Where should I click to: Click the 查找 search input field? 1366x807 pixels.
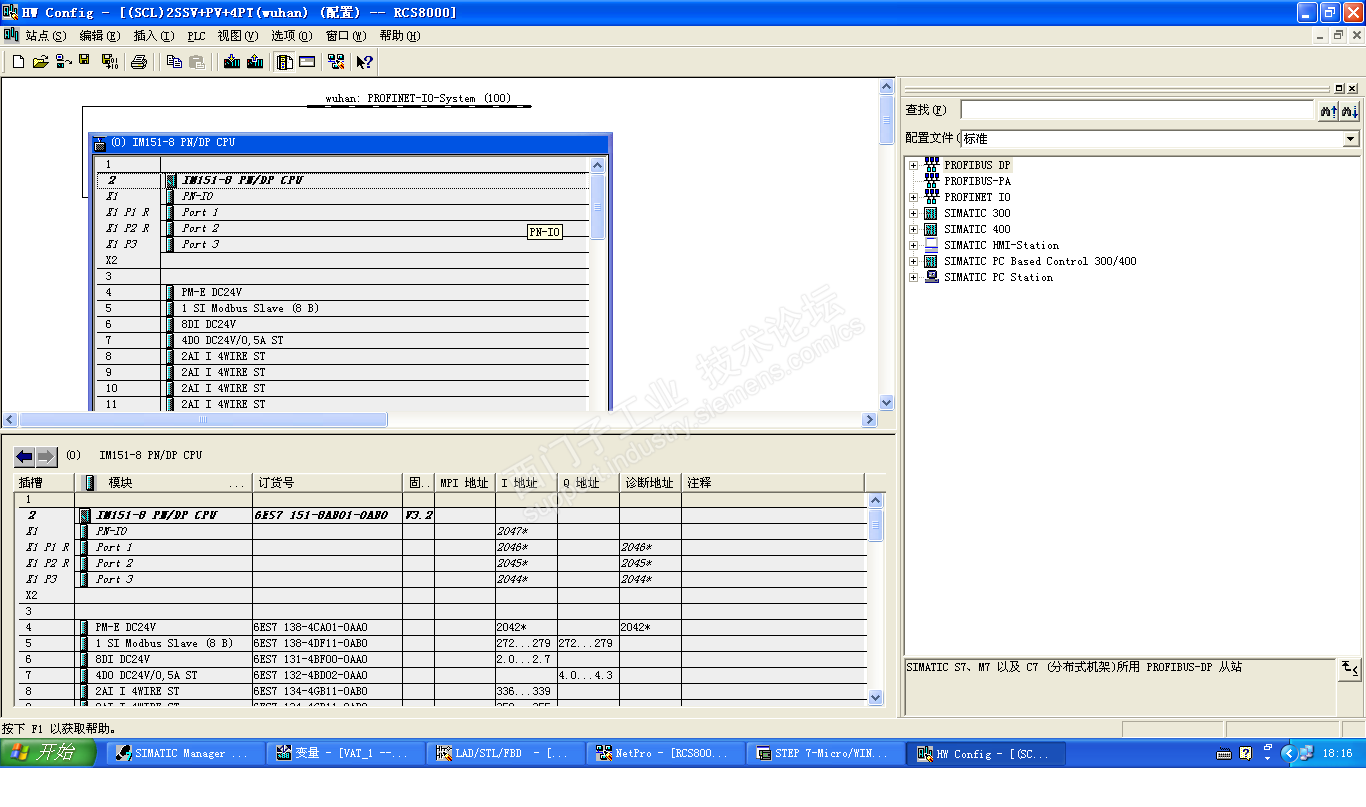point(1137,110)
